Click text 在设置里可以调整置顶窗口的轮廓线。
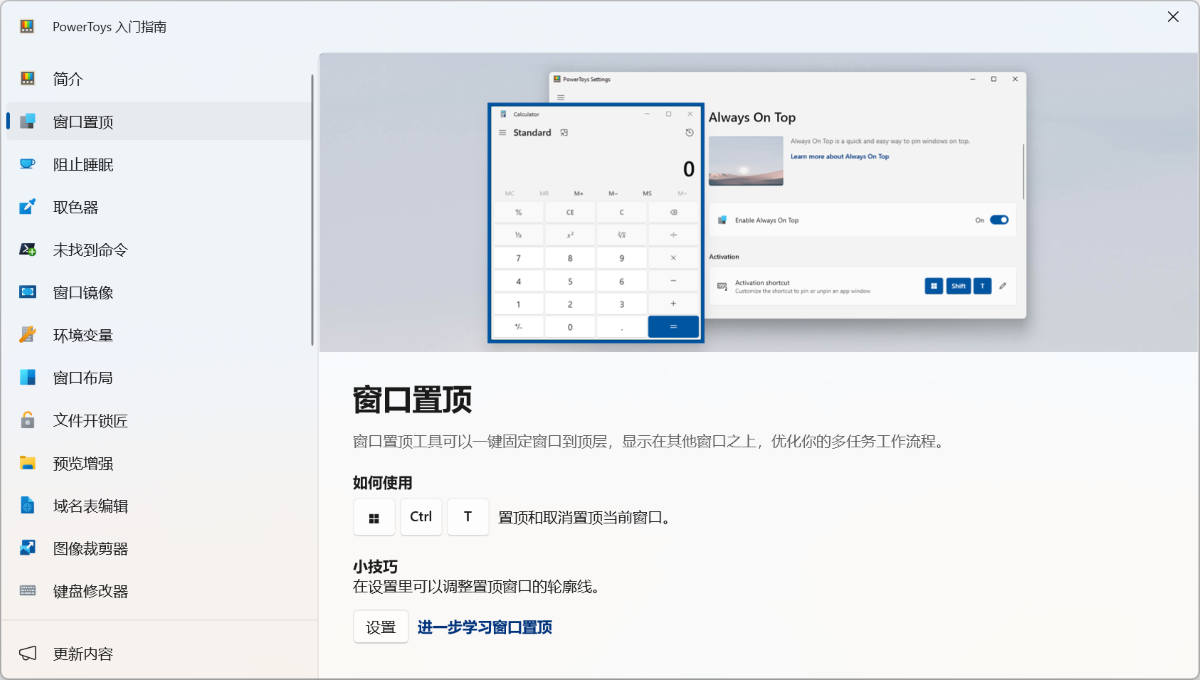Image resolution: width=1200 pixels, height=680 pixels. click(x=476, y=587)
